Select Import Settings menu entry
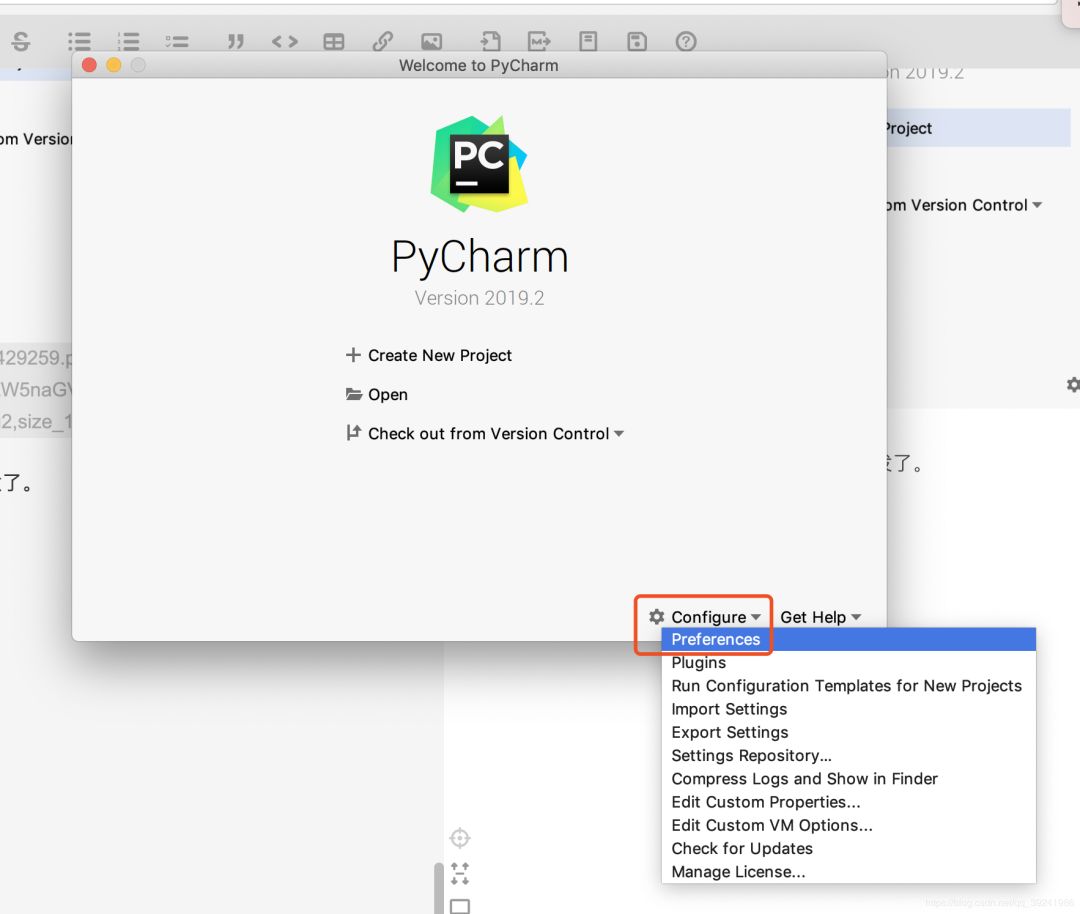The image size is (1080, 914). click(849, 709)
